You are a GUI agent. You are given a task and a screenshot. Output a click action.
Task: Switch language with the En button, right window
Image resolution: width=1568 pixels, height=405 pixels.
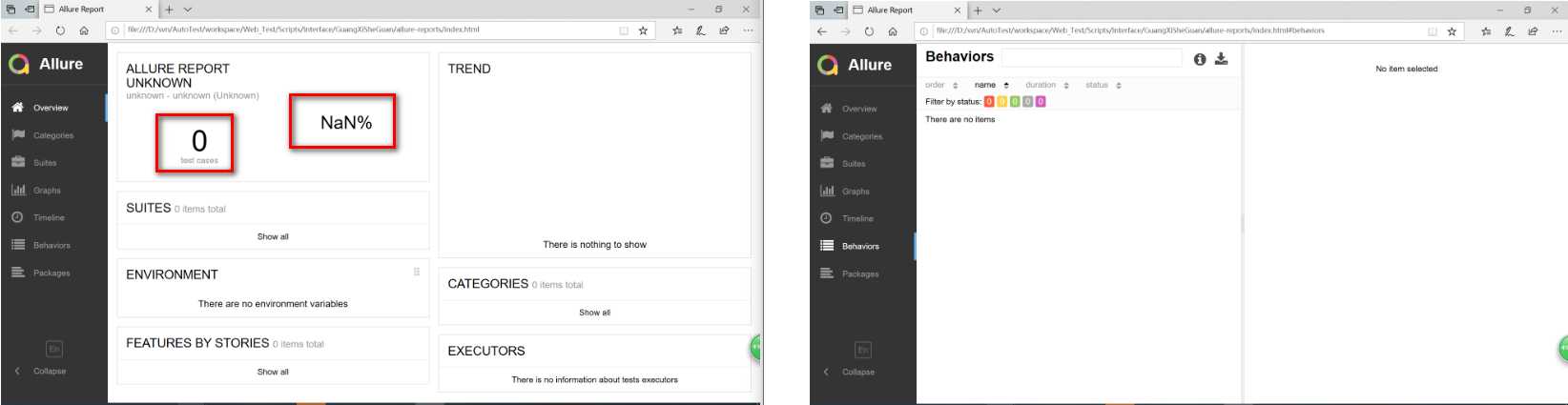(x=863, y=350)
